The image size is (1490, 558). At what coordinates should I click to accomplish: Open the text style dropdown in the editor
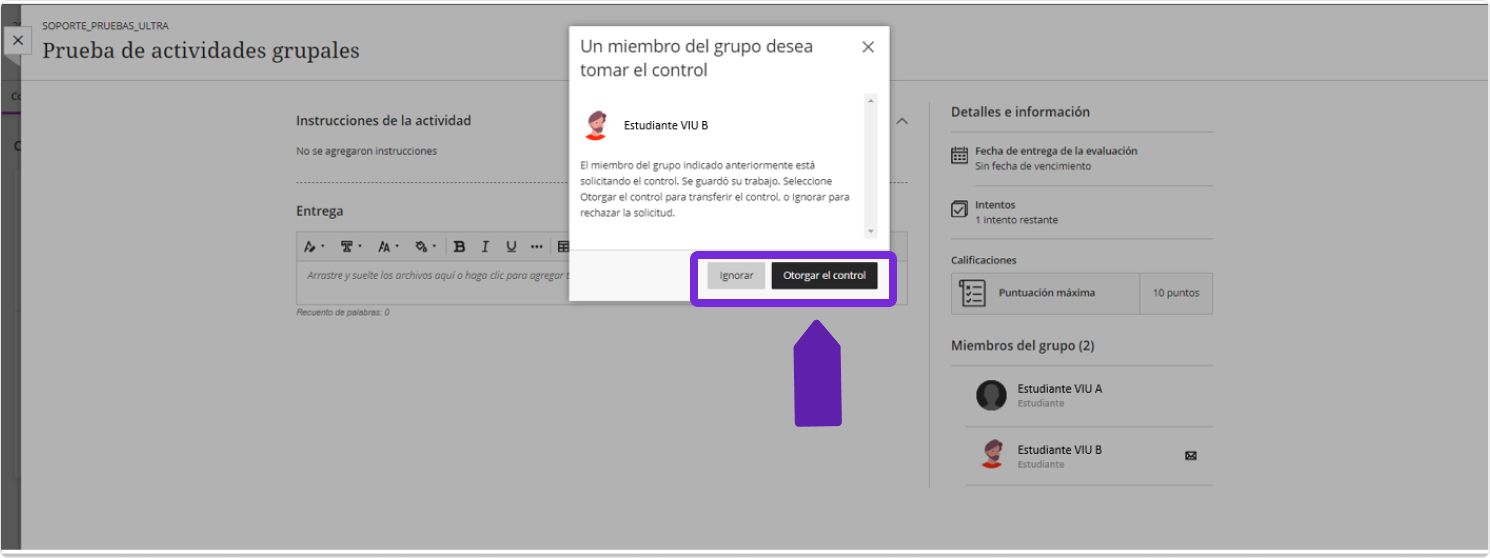click(x=314, y=246)
